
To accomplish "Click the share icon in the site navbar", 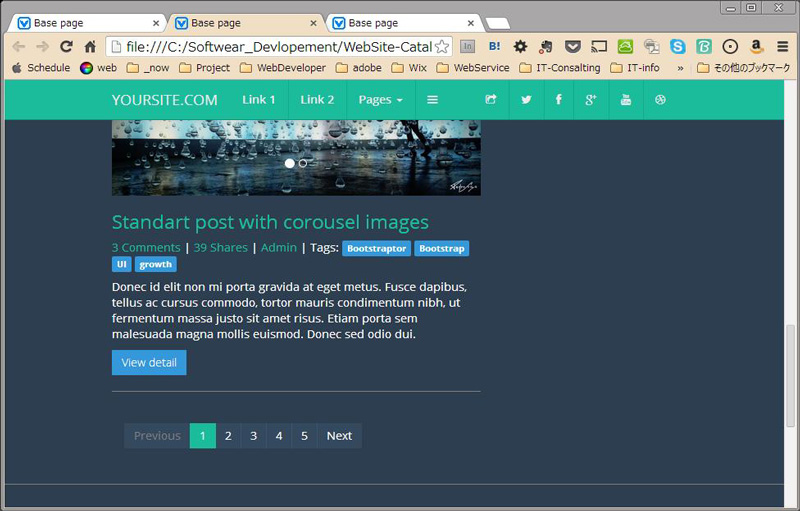I will 490,100.
